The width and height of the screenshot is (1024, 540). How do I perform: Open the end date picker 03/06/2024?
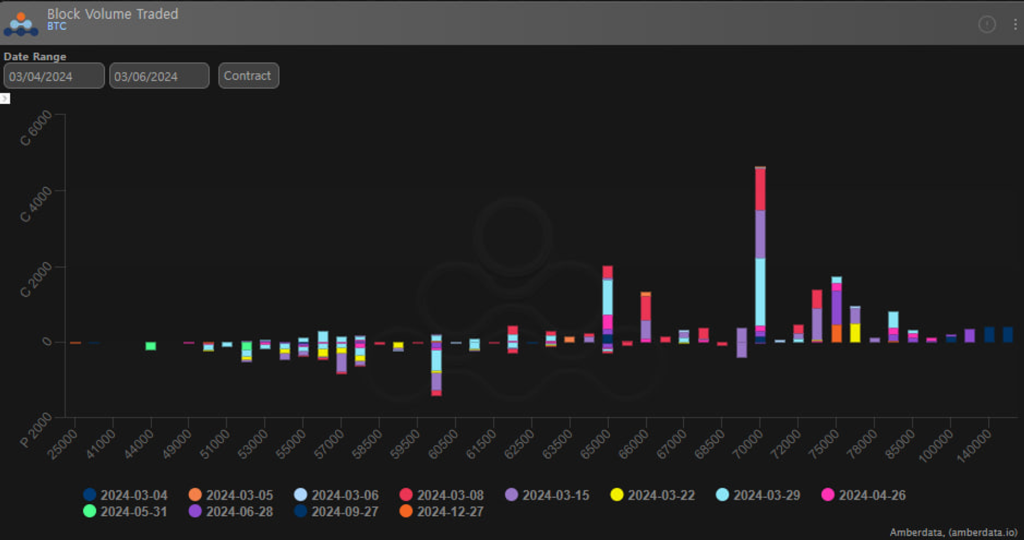(159, 76)
